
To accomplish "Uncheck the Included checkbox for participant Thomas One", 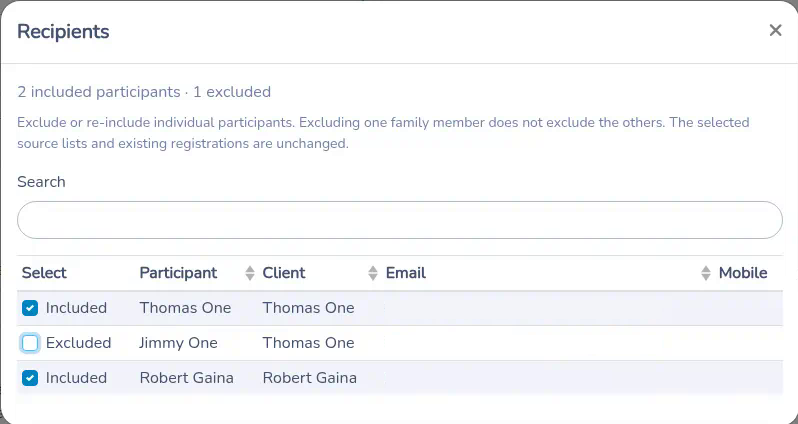I will pos(30,308).
